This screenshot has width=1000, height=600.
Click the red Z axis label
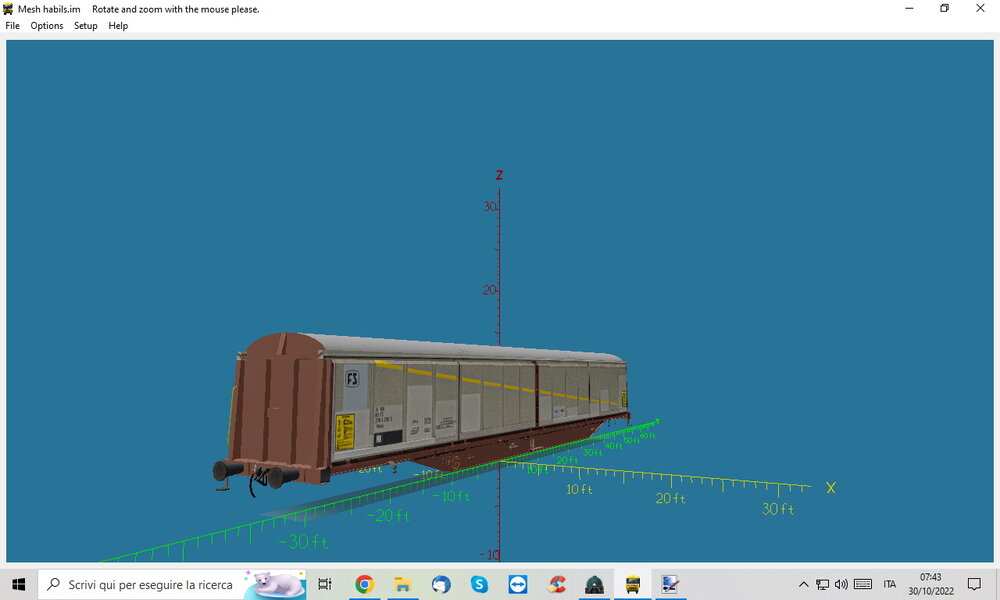tap(499, 175)
